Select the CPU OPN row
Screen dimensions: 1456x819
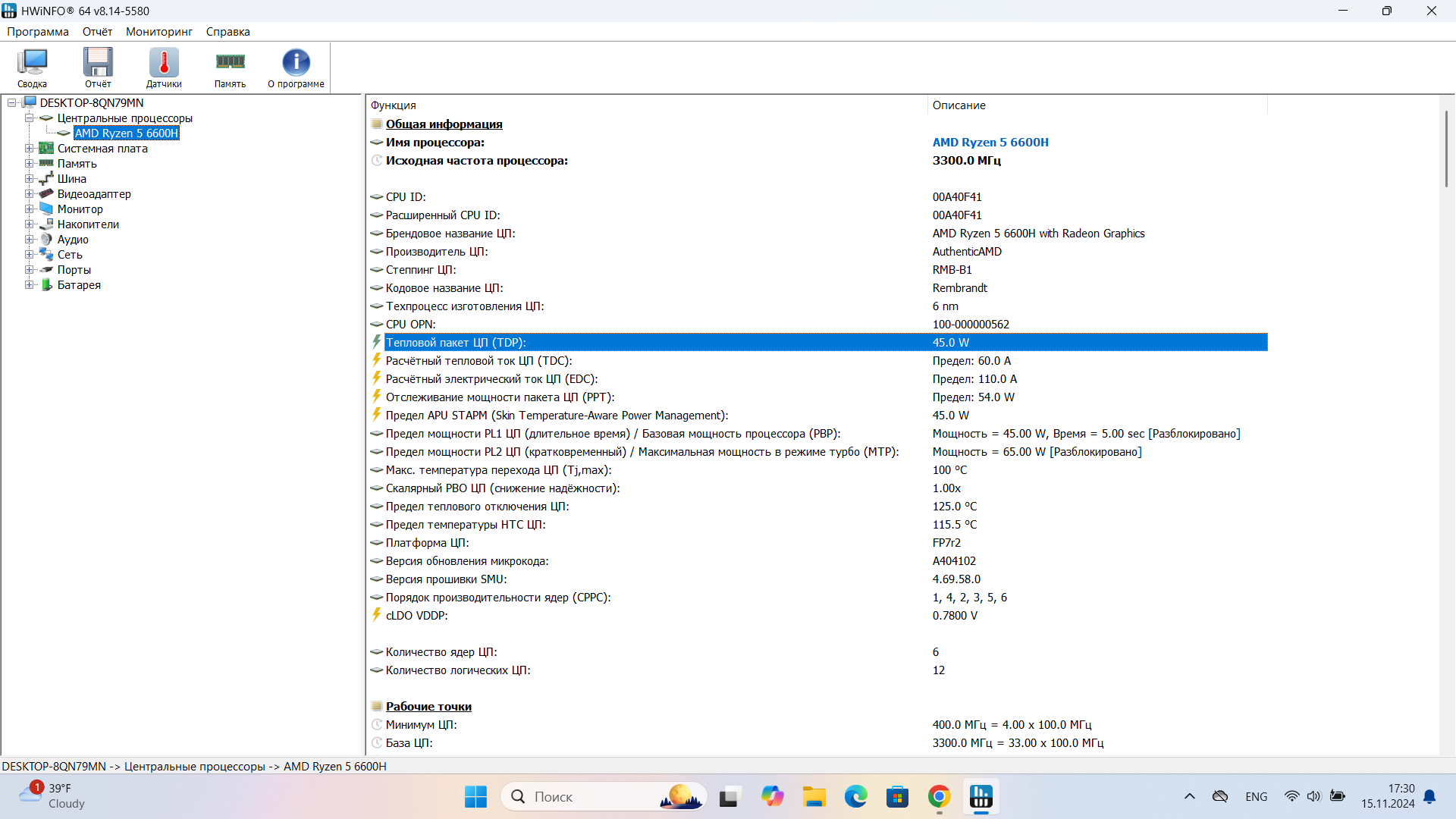click(817, 325)
